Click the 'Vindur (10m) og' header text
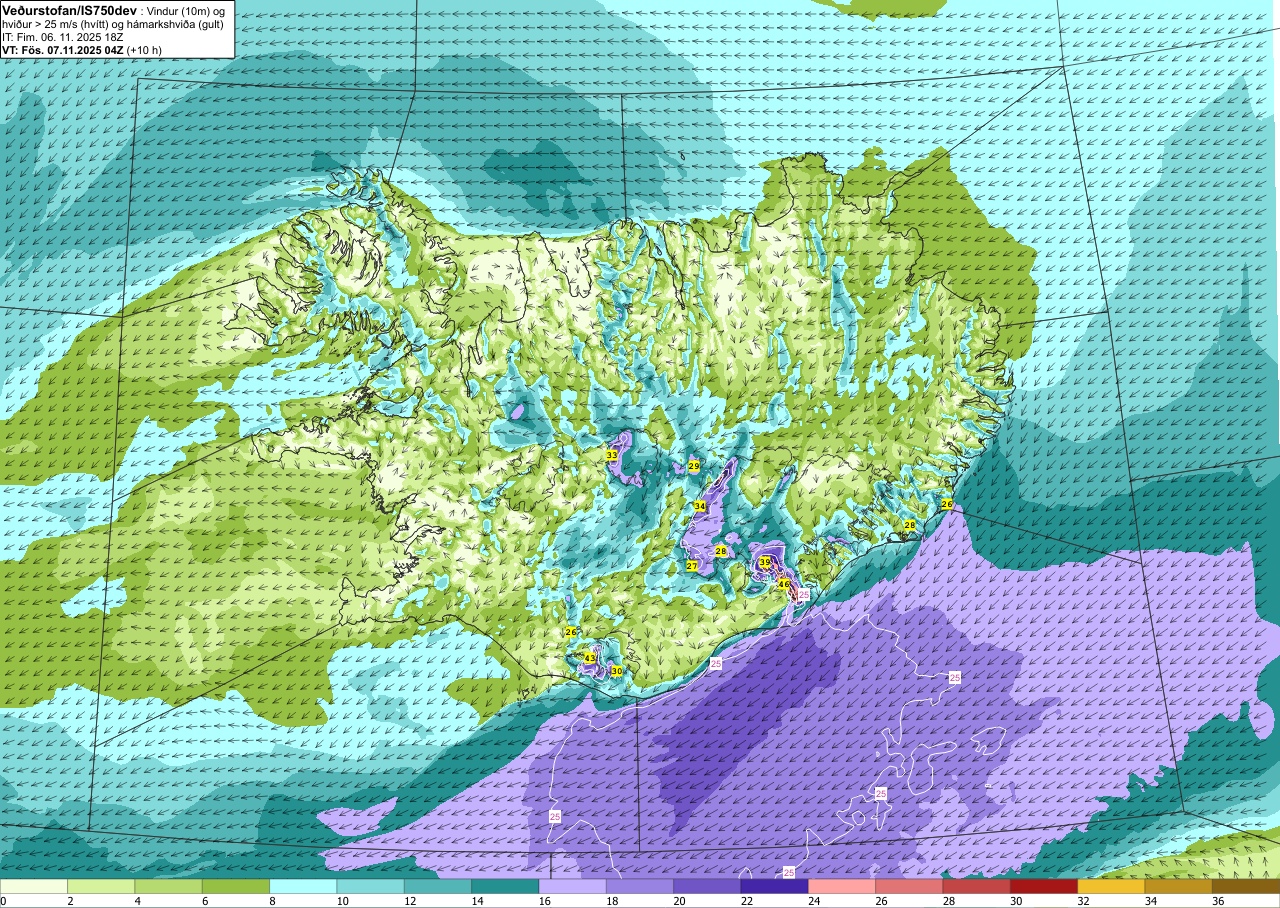1280x908 pixels. [188, 10]
